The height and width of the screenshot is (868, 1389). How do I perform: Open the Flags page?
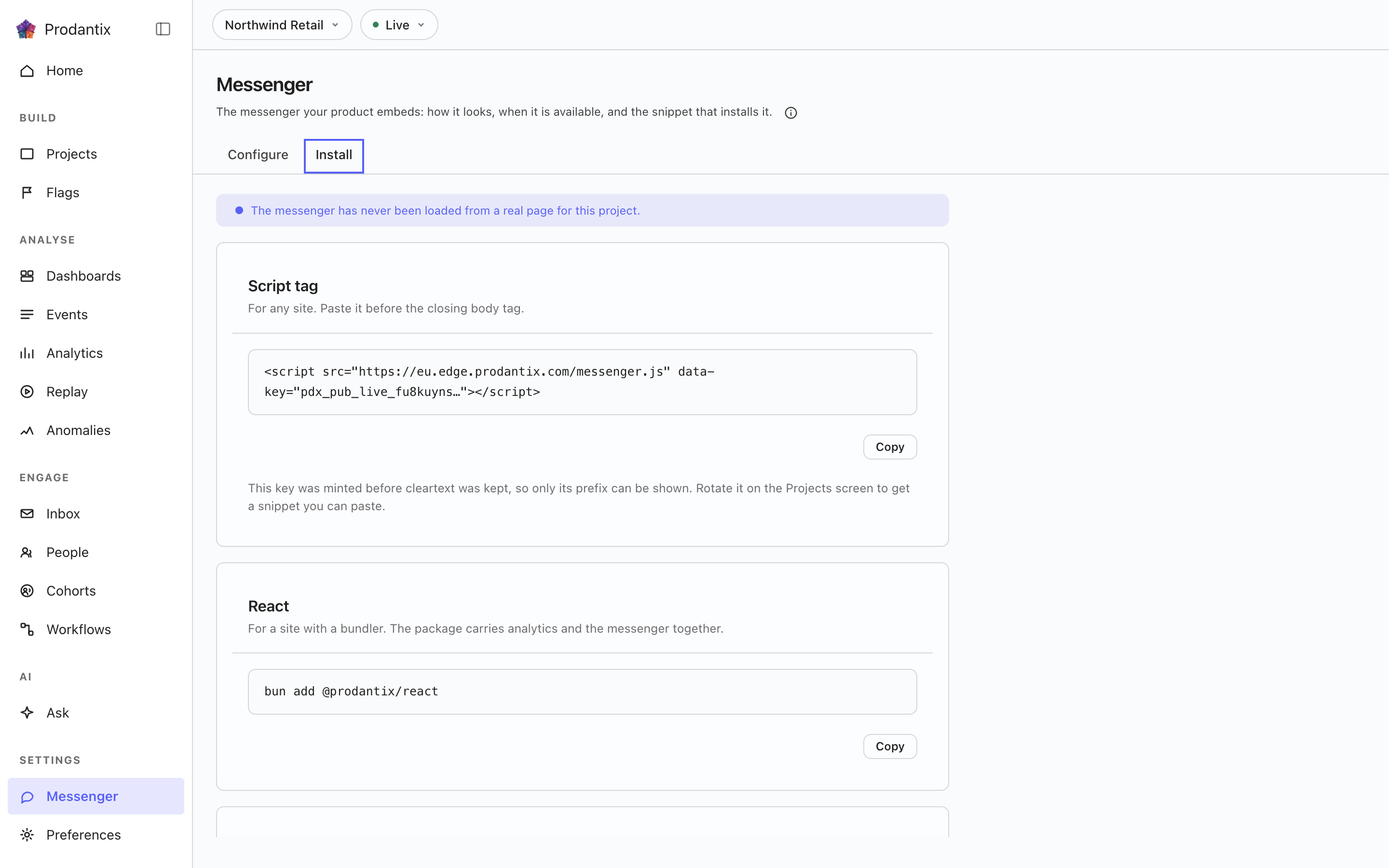pos(96,192)
